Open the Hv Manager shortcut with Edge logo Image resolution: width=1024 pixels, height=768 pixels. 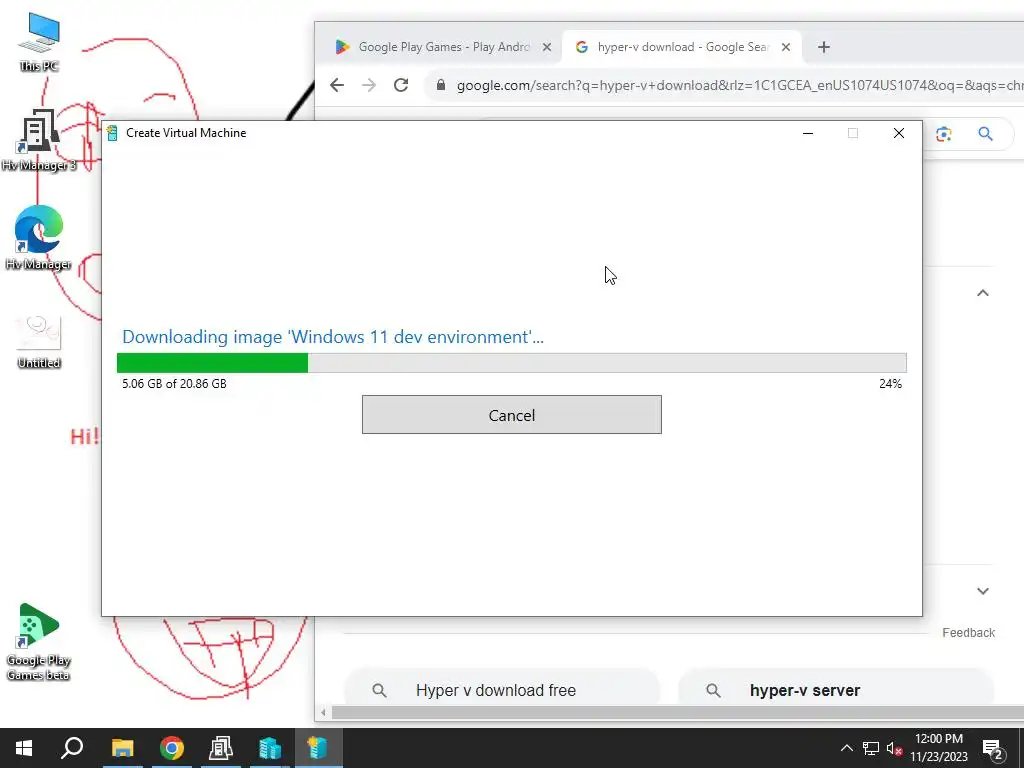(x=39, y=238)
